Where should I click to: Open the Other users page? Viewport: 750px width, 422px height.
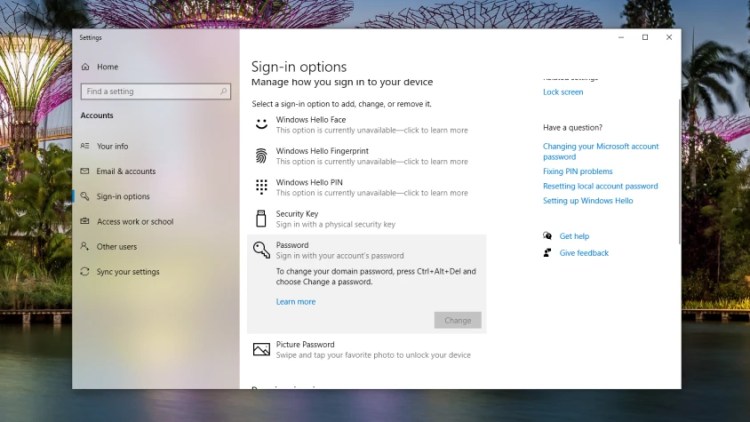tap(117, 247)
